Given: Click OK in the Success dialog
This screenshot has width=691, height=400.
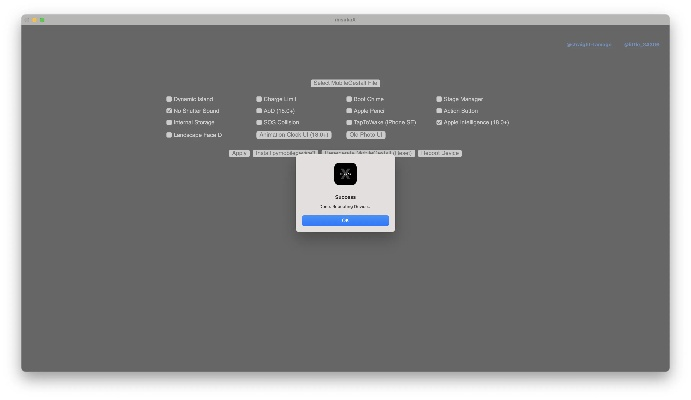Looking at the screenshot, I should [345, 220].
